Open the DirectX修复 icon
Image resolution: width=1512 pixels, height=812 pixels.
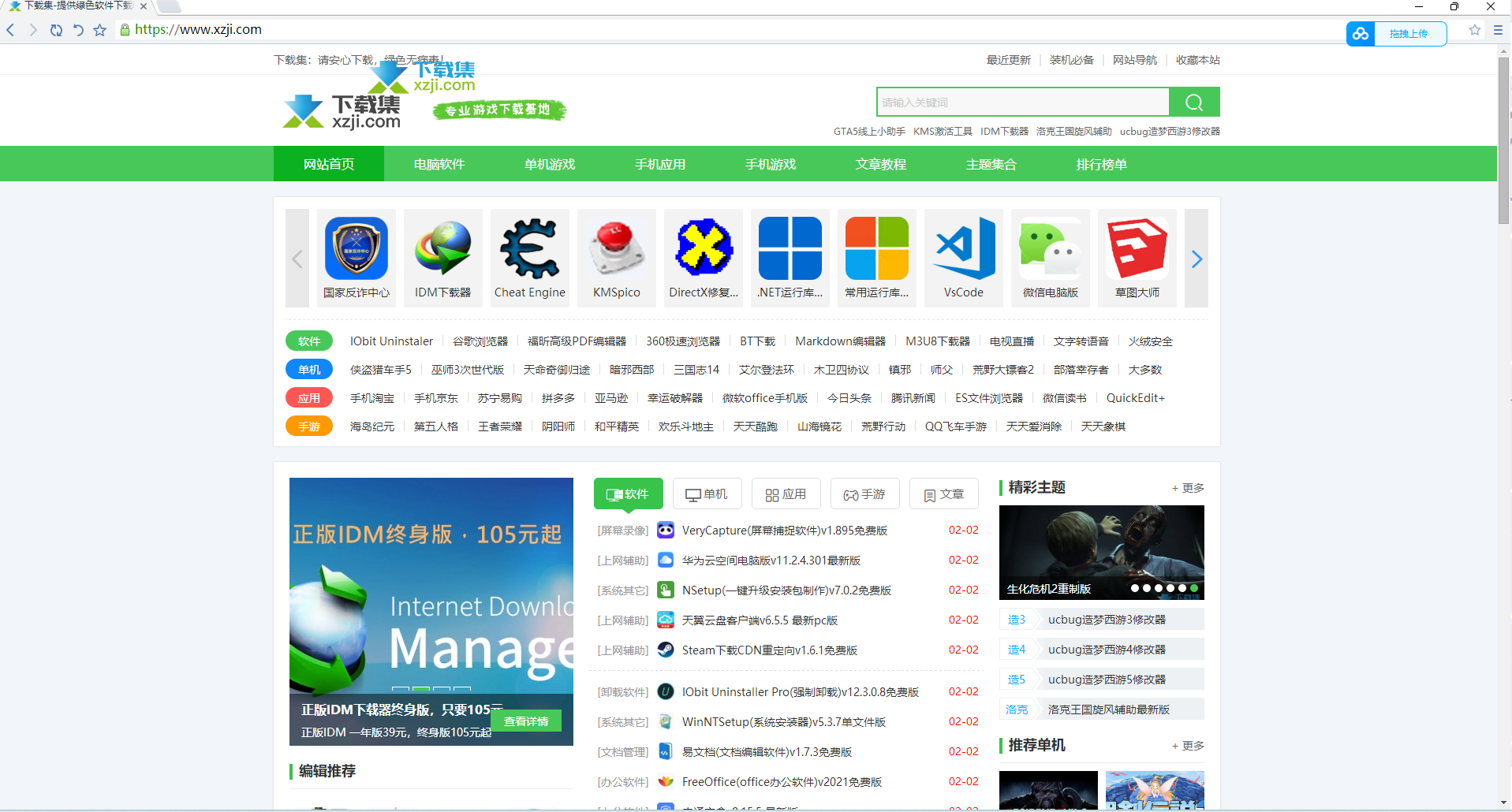[704, 248]
